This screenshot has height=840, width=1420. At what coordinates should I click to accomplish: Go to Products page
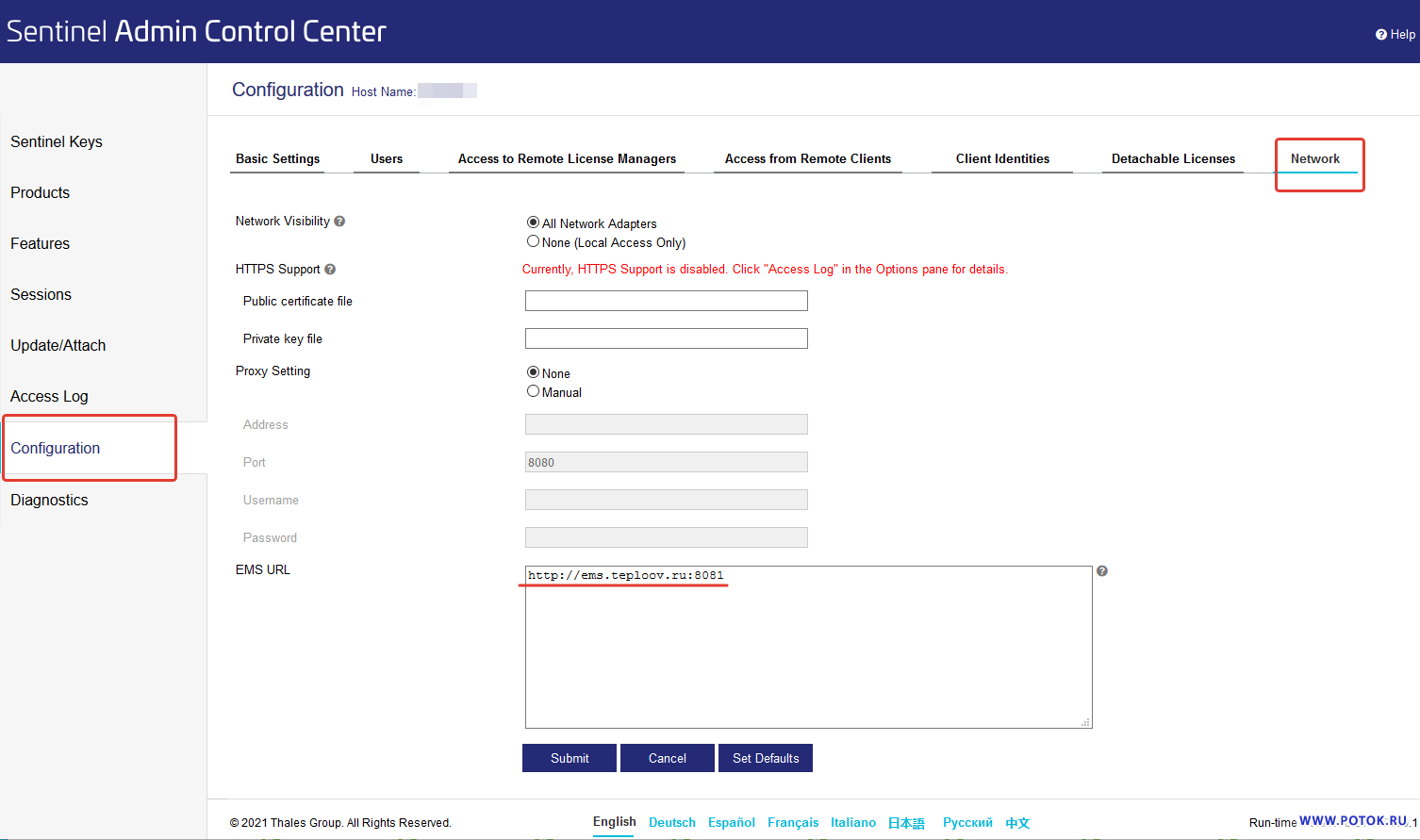click(x=41, y=192)
